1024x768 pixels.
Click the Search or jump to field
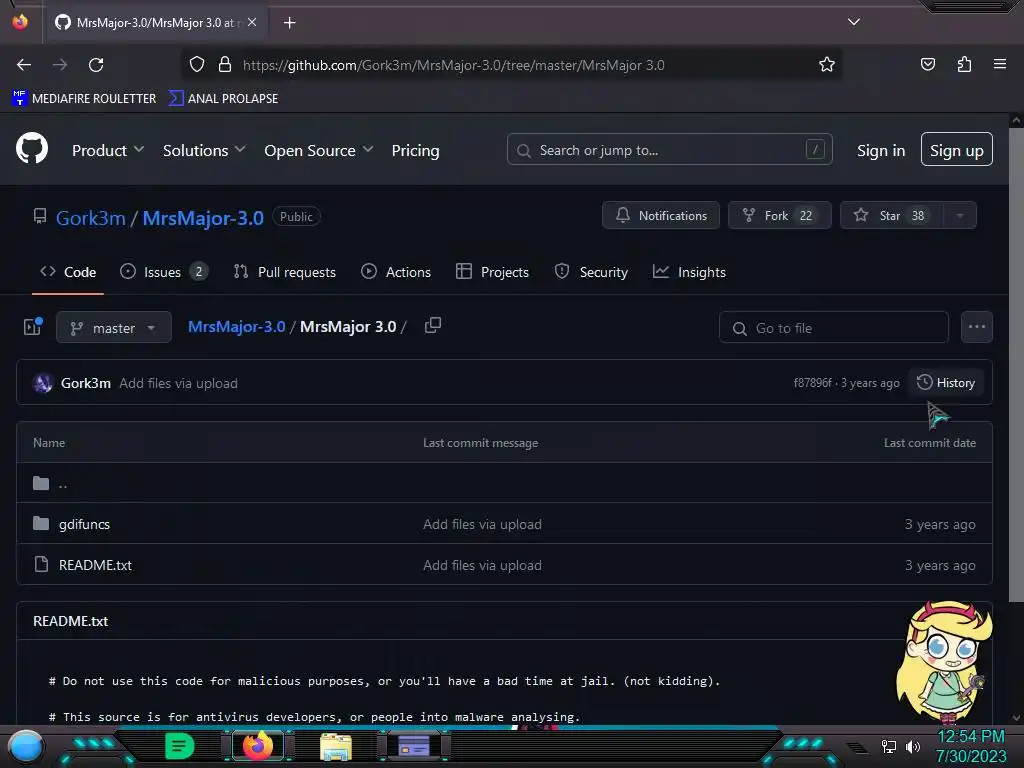tap(669, 150)
